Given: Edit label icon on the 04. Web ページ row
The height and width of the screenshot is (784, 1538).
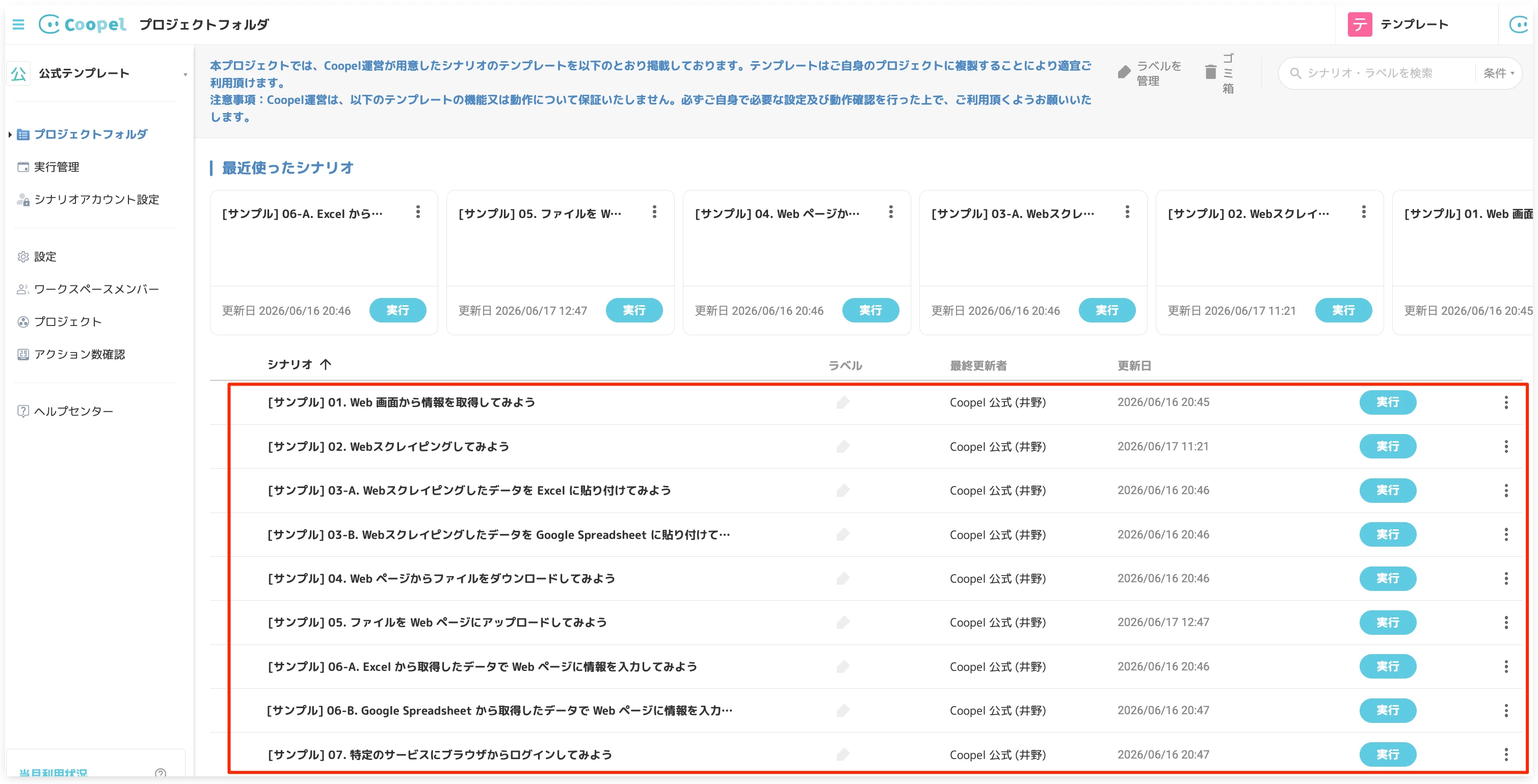Looking at the screenshot, I should (843, 579).
